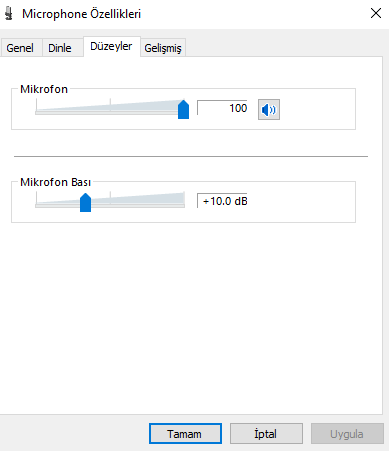389x451 pixels.
Task: Open the Dinle tab
Action: coord(60,48)
